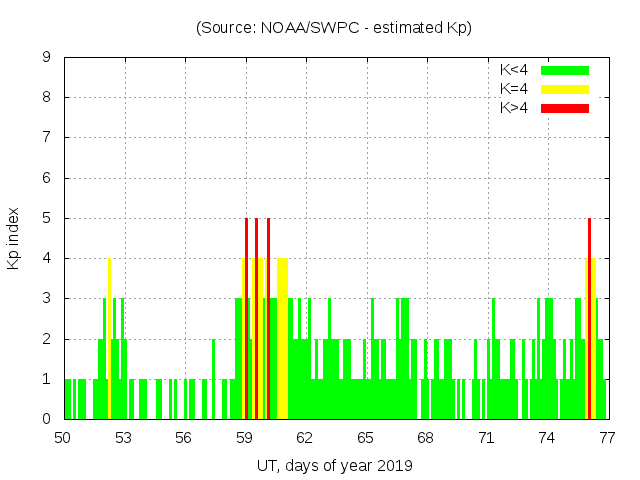Click the leftmost red bar at day 59
The image size is (640, 480).
tap(246, 320)
